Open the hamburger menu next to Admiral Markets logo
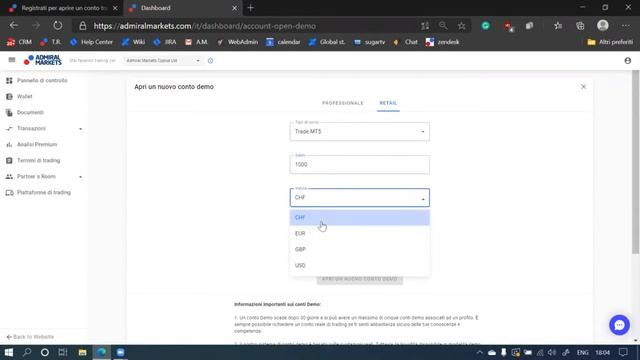This screenshot has width=640, height=360. 12,60
